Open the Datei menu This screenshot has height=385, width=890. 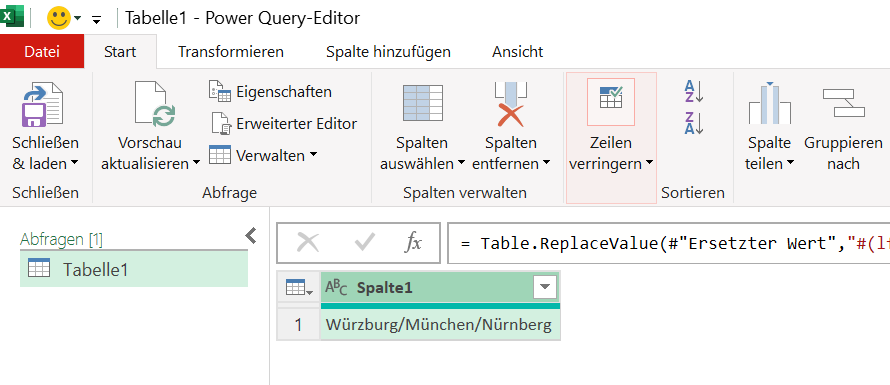(42, 52)
